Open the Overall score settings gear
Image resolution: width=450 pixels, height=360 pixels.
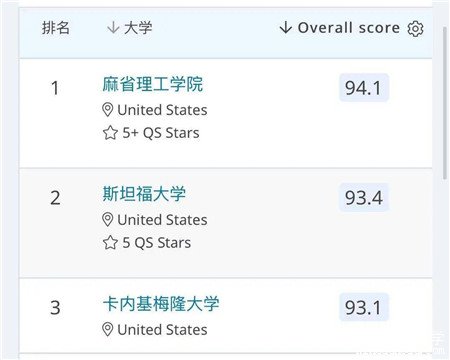click(415, 29)
